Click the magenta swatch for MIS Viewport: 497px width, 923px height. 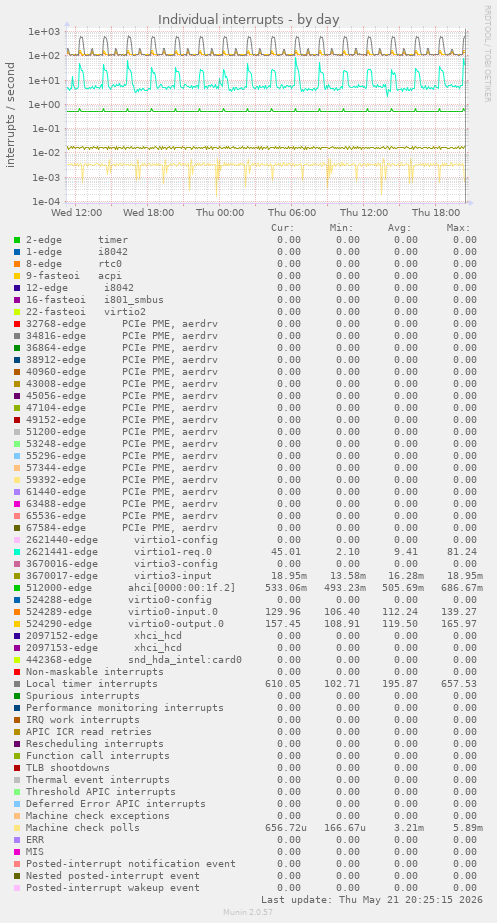pos(17,852)
